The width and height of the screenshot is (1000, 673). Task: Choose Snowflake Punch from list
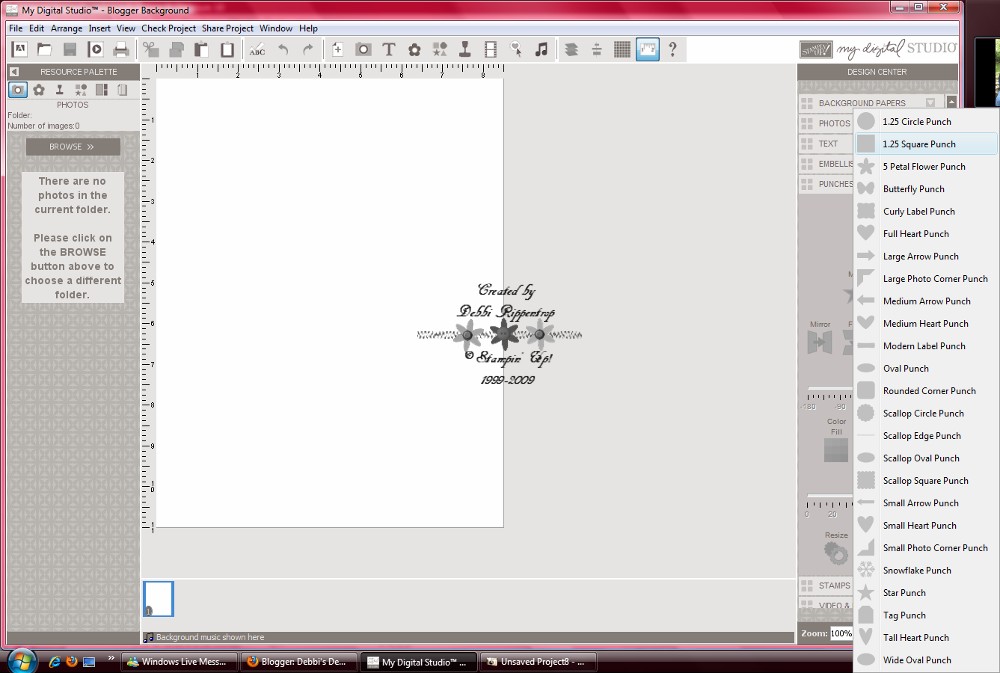(926, 570)
